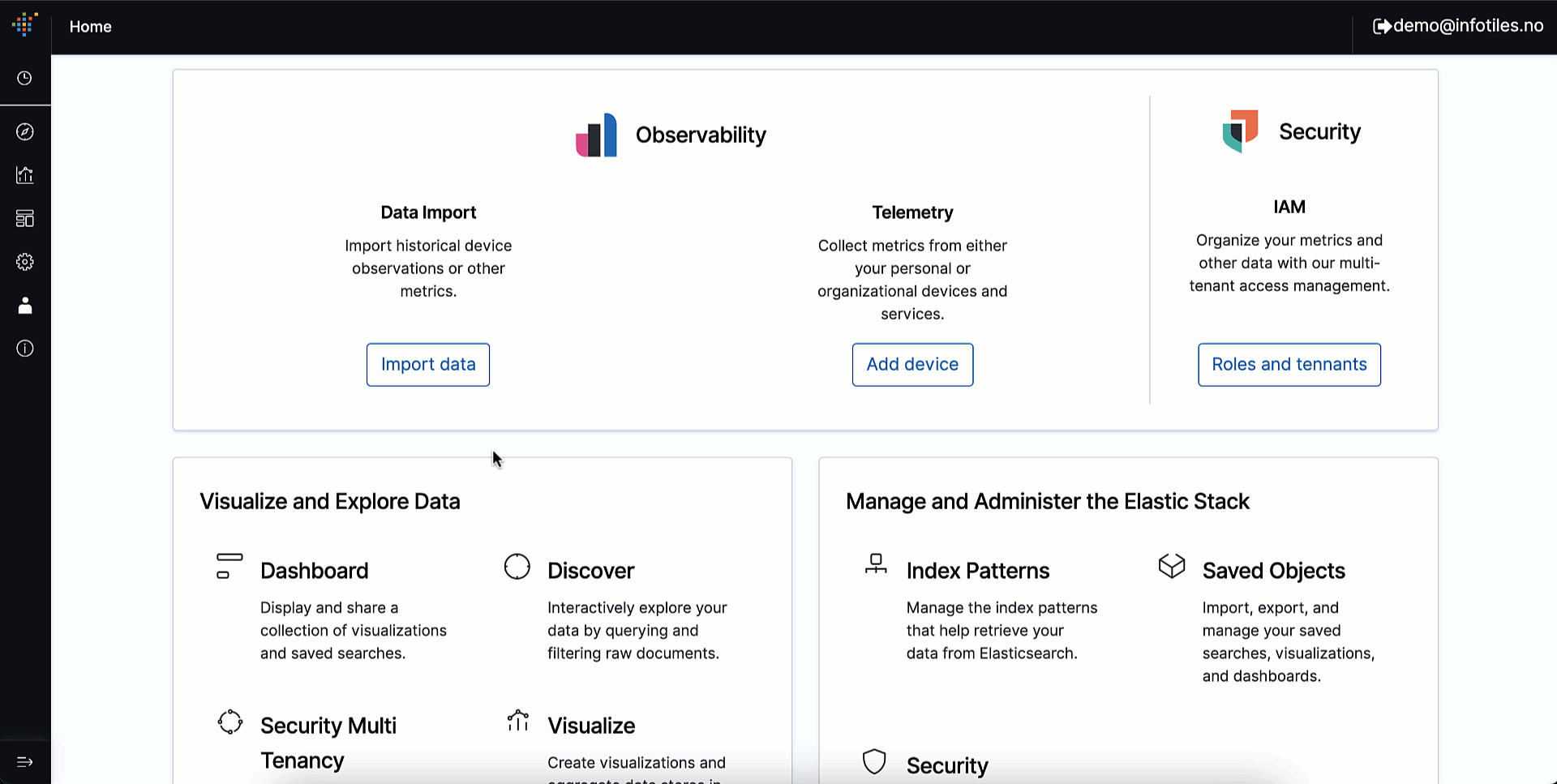Viewport: 1557px width, 784px height.
Task: Open the Security link under Manage section
Action: coord(947,766)
